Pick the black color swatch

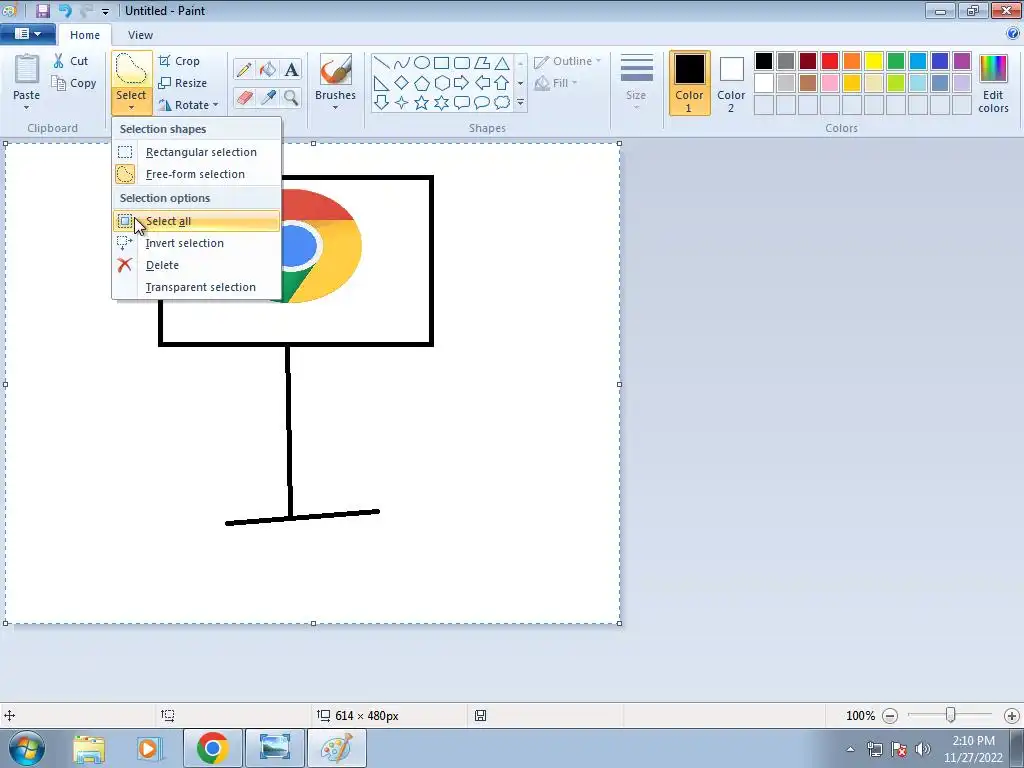tap(764, 61)
